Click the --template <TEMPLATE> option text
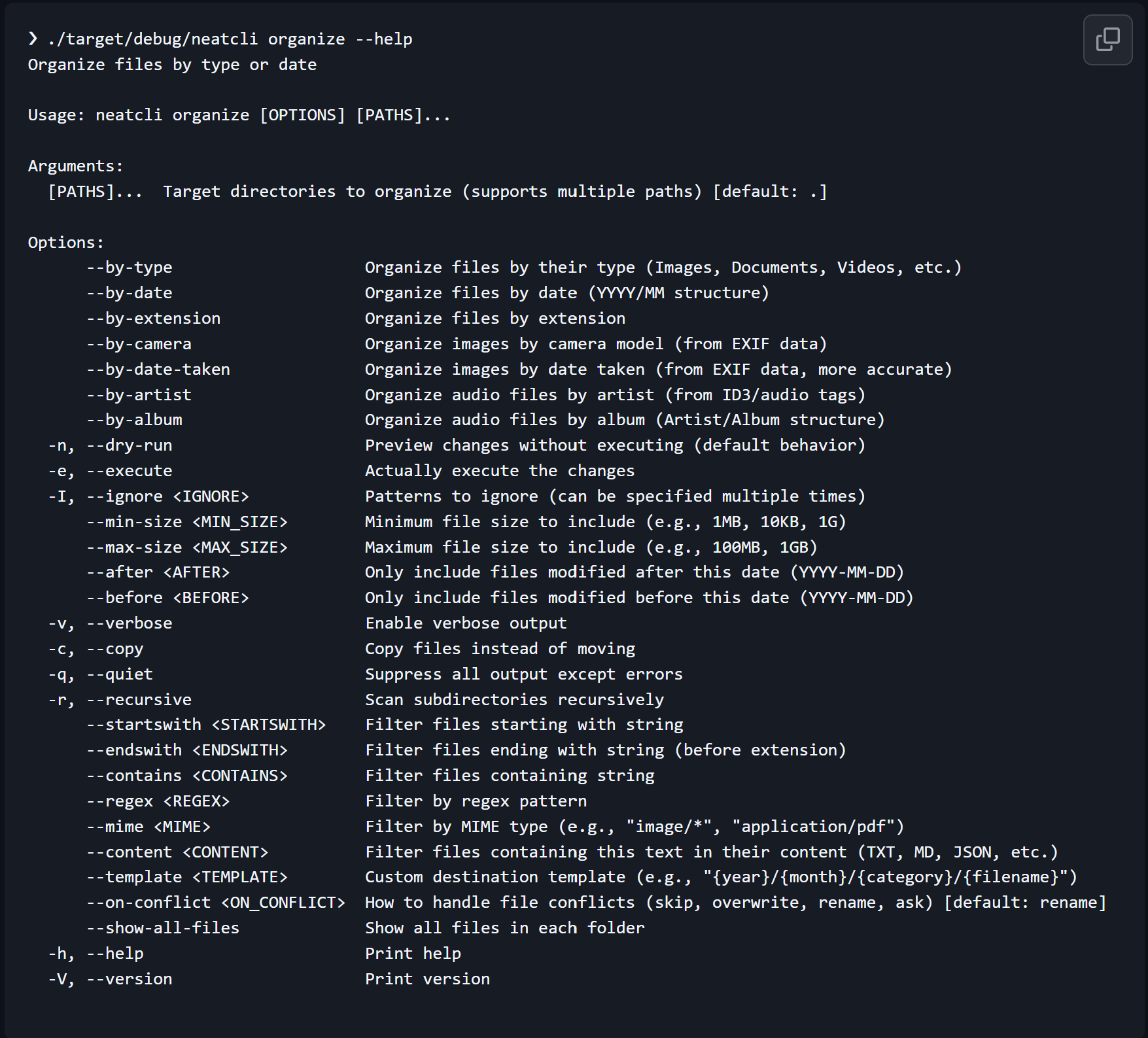 (x=187, y=877)
